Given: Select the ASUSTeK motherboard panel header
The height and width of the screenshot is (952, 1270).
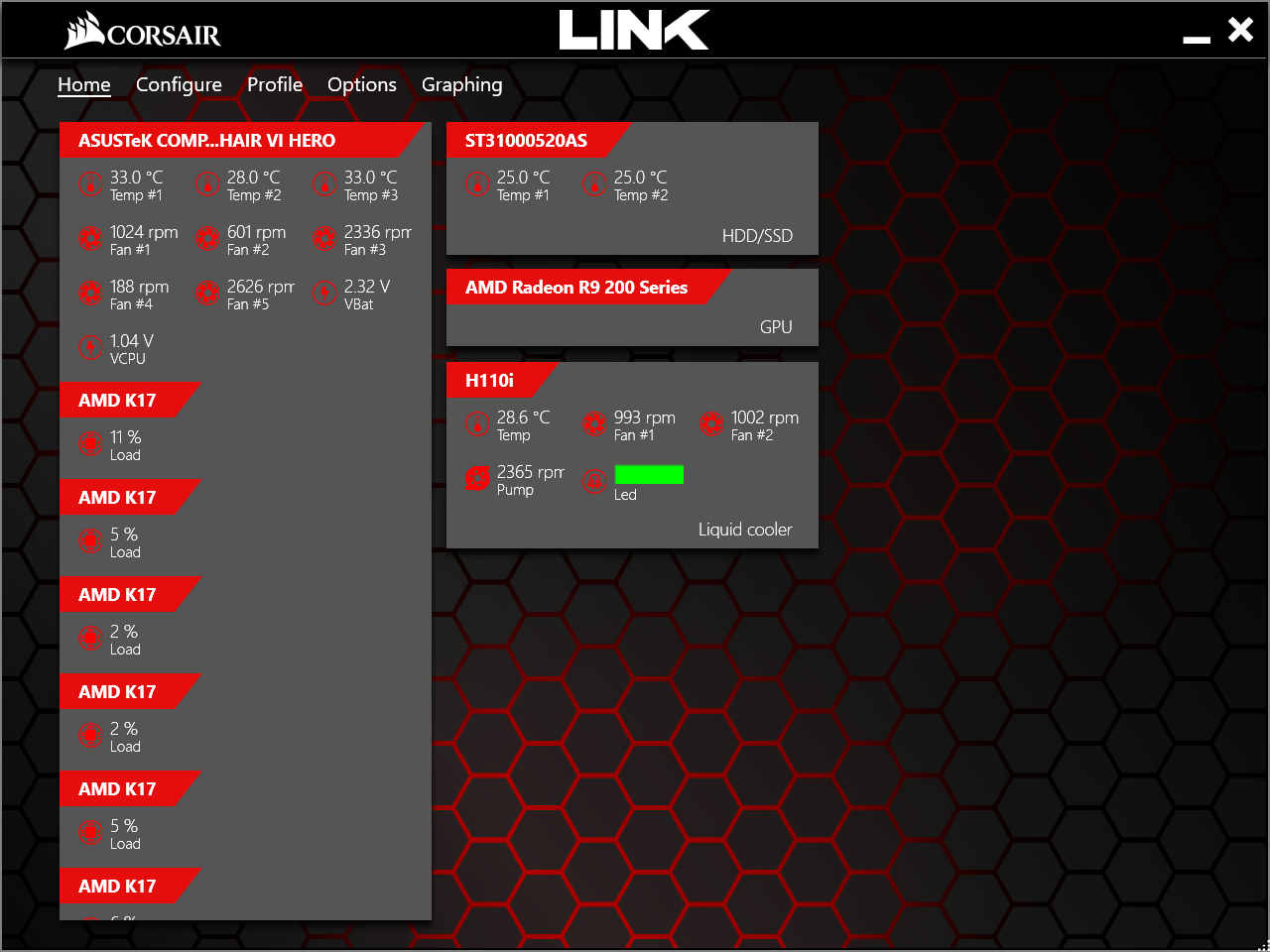Looking at the screenshot, I should click(x=207, y=141).
